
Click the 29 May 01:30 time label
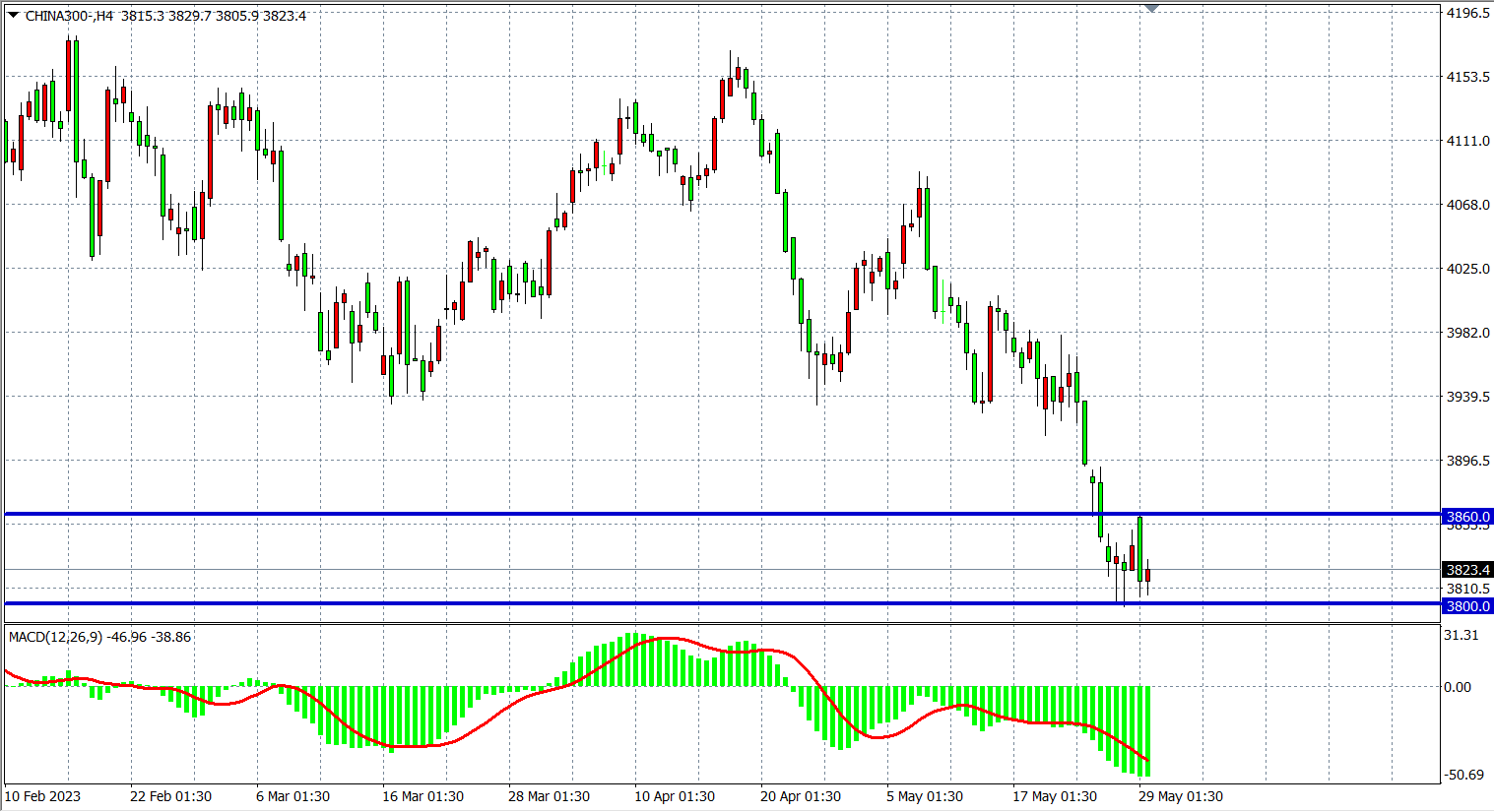pyautogui.click(x=1181, y=796)
